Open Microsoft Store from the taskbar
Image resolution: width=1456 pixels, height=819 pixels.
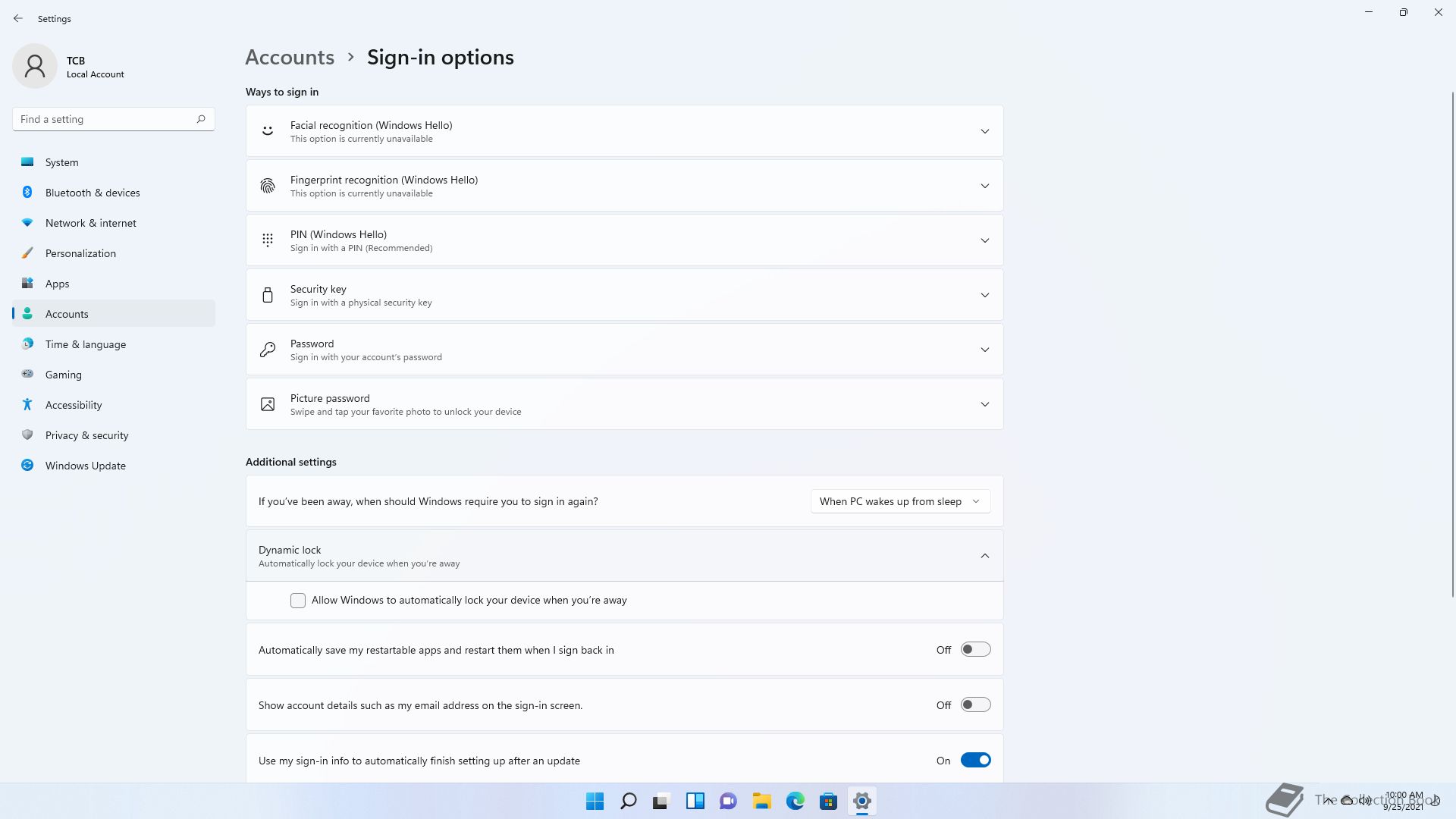coord(828,801)
